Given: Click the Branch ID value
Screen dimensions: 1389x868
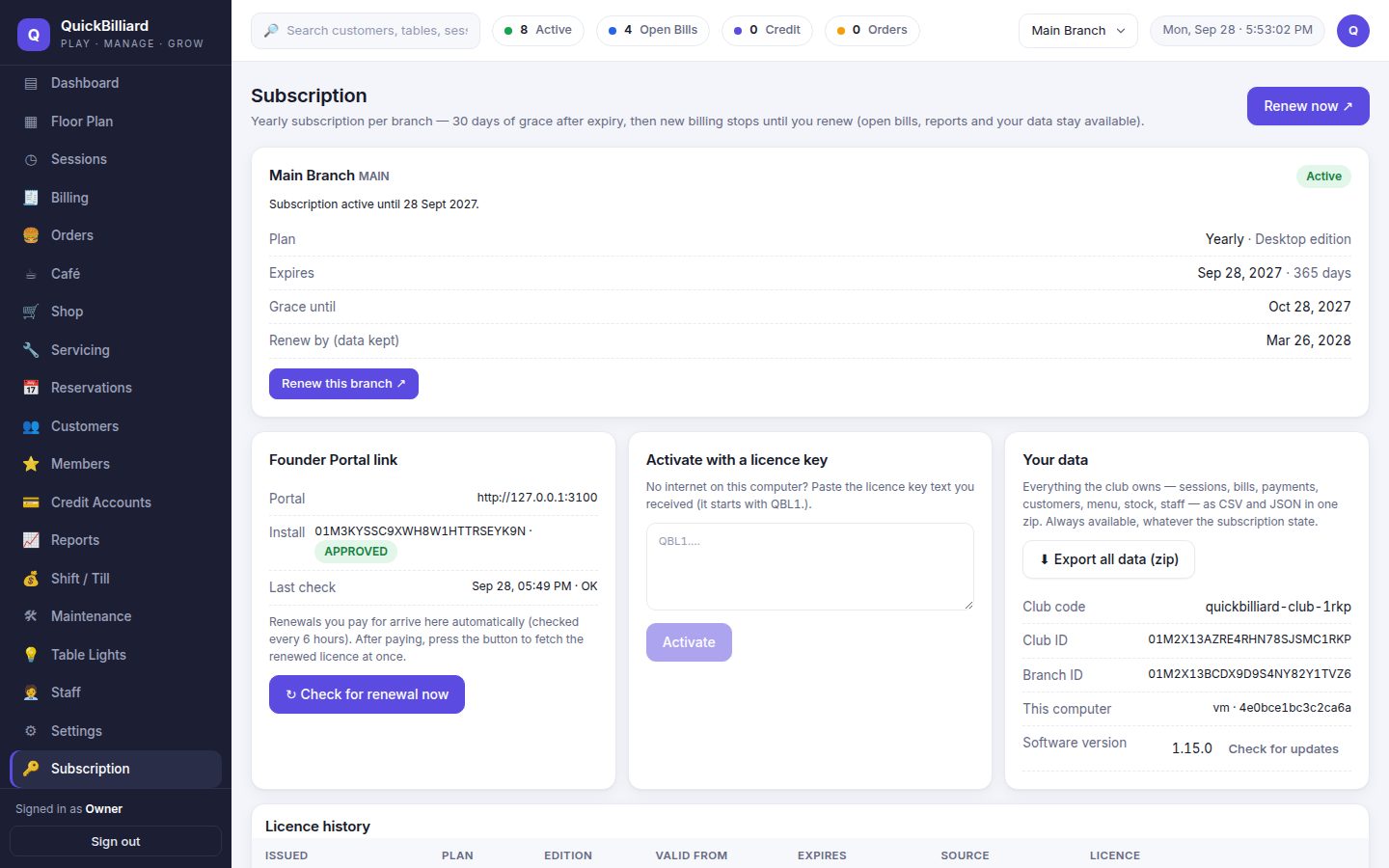Looking at the screenshot, I should [1249, 674].
